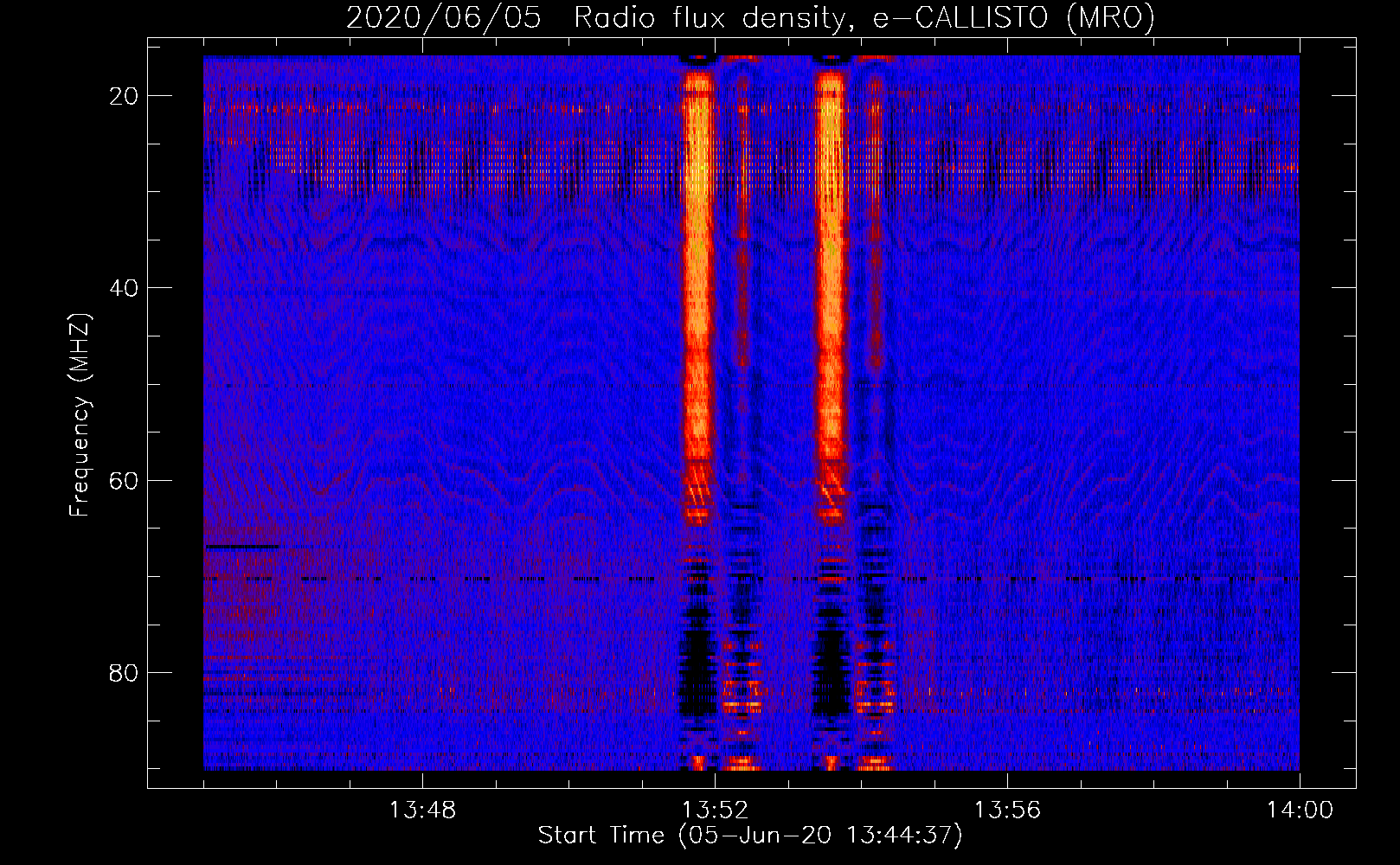Click the 40 MHz frequency tick label
The width and height of the screenshot is (1400, 865).
[x=124, y=288]
